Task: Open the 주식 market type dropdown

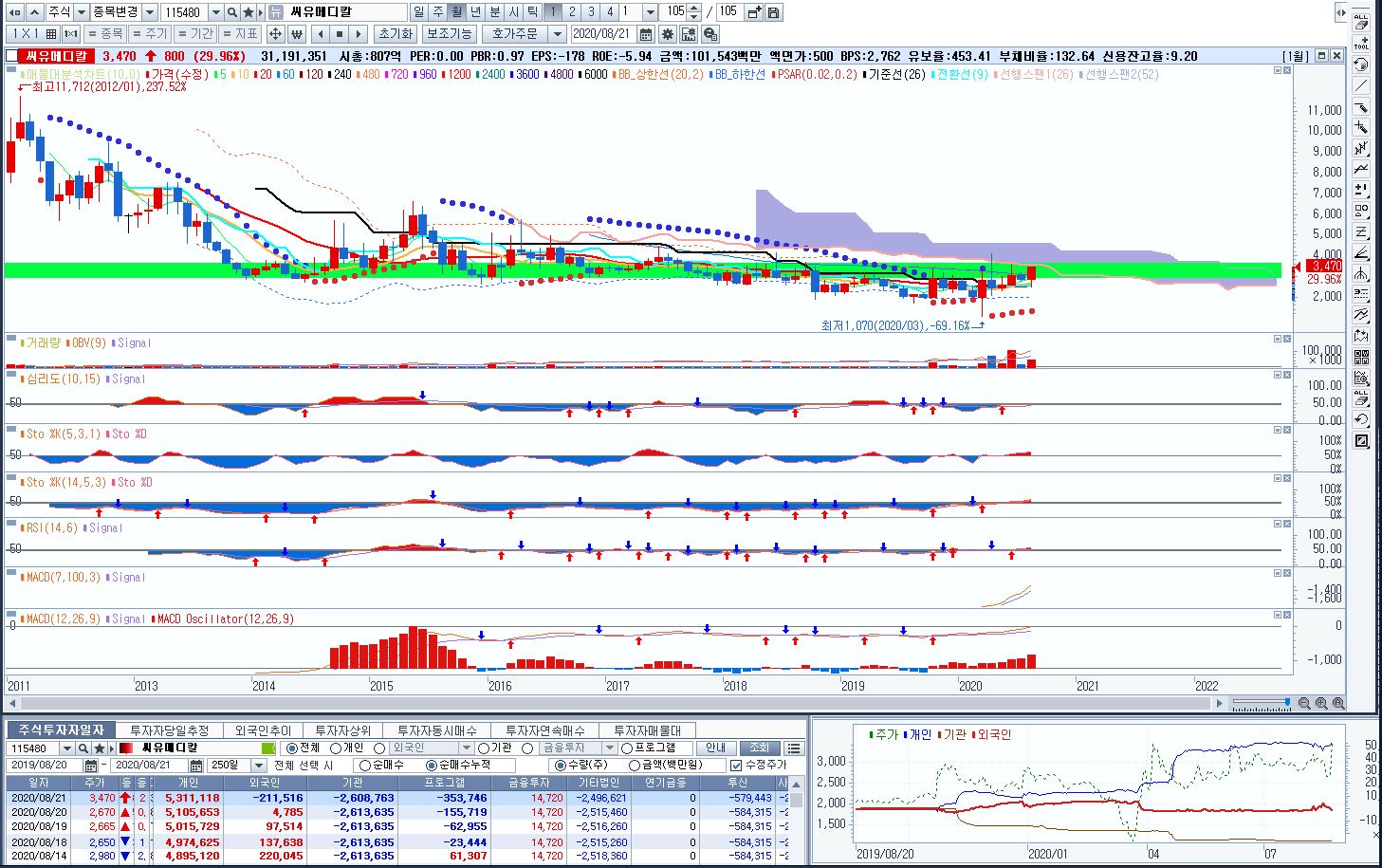Action: tap(82, 12)
